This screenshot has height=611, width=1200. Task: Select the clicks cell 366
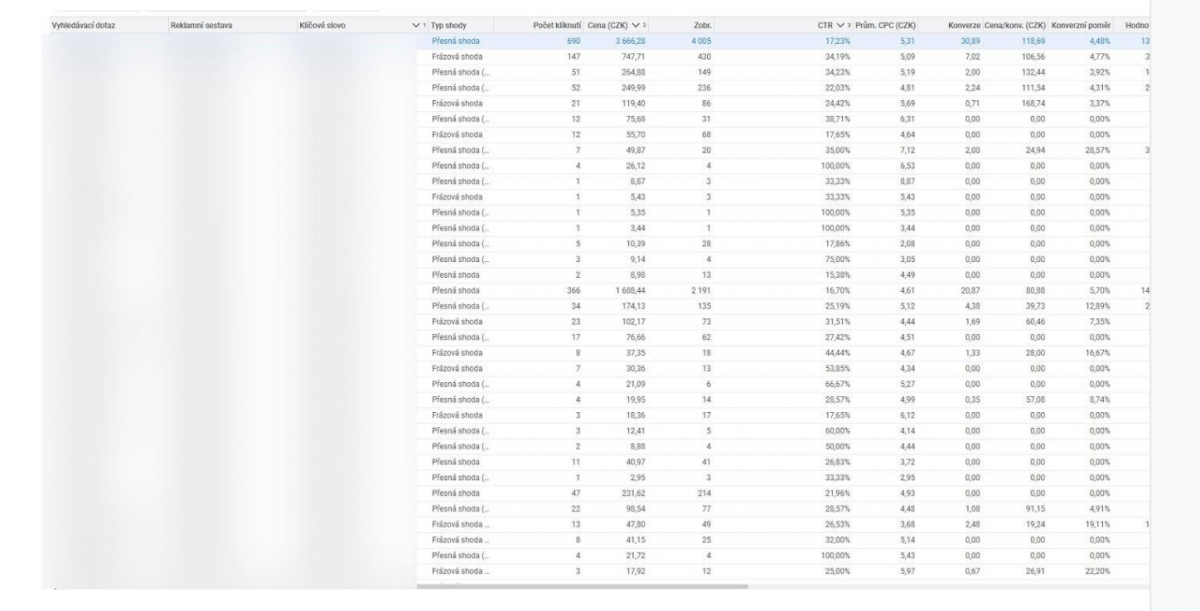coord(574,290)
